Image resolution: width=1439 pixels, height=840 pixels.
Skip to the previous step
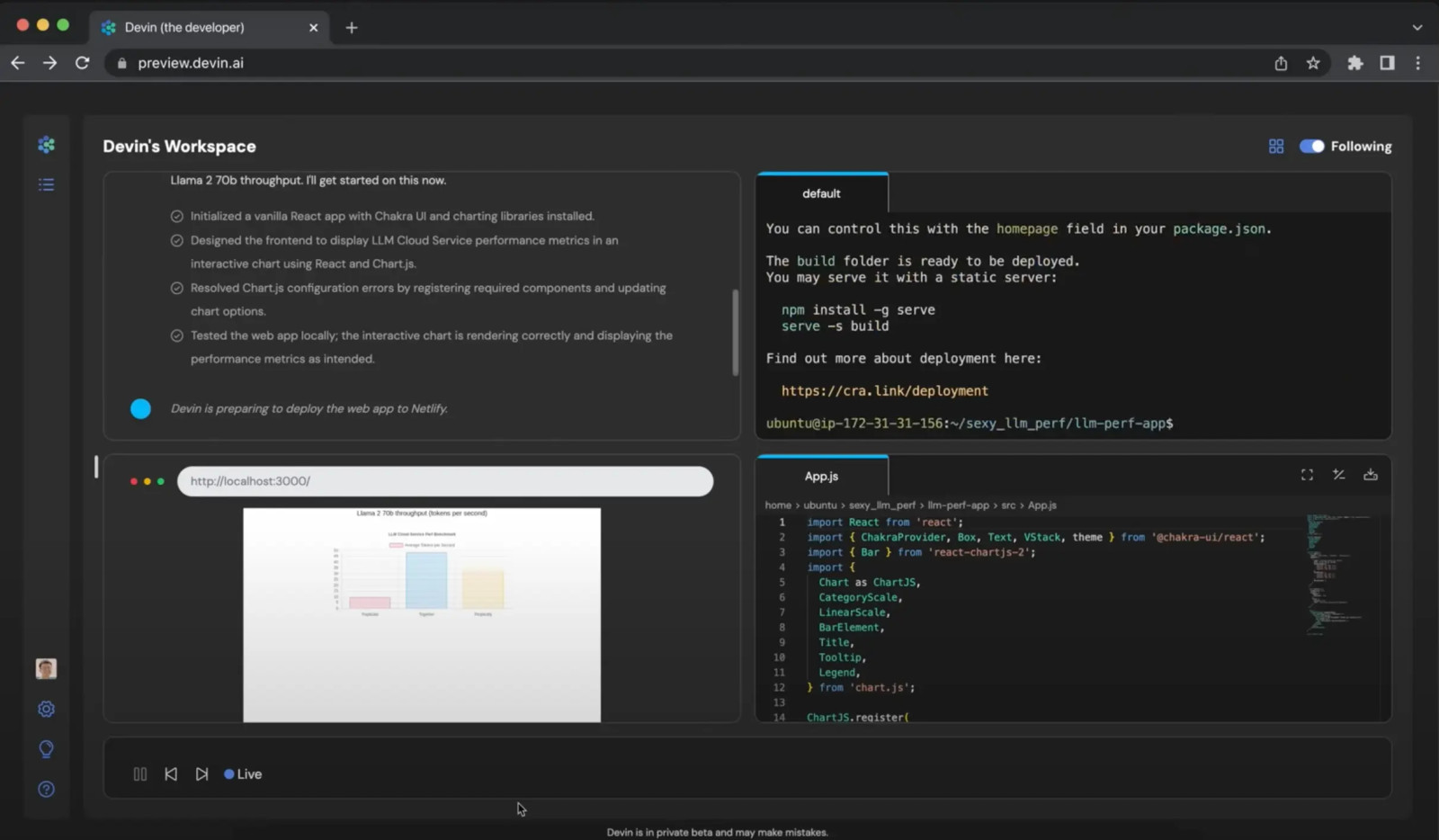point(171,773)
